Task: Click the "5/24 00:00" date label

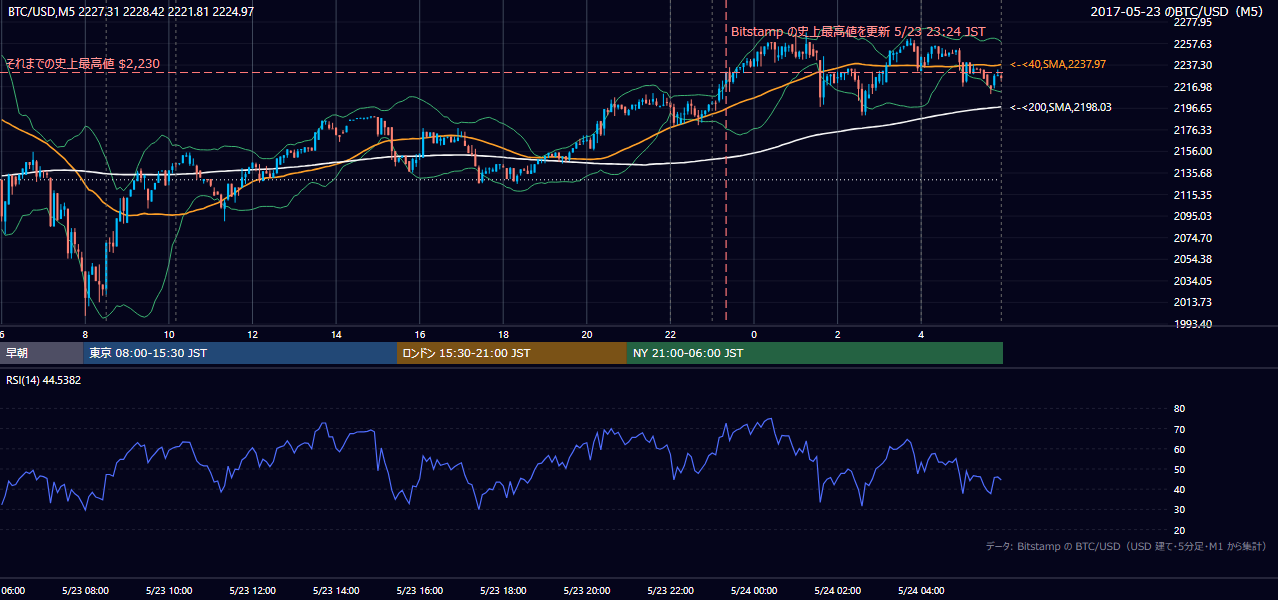Action: (x=753, y=590)
